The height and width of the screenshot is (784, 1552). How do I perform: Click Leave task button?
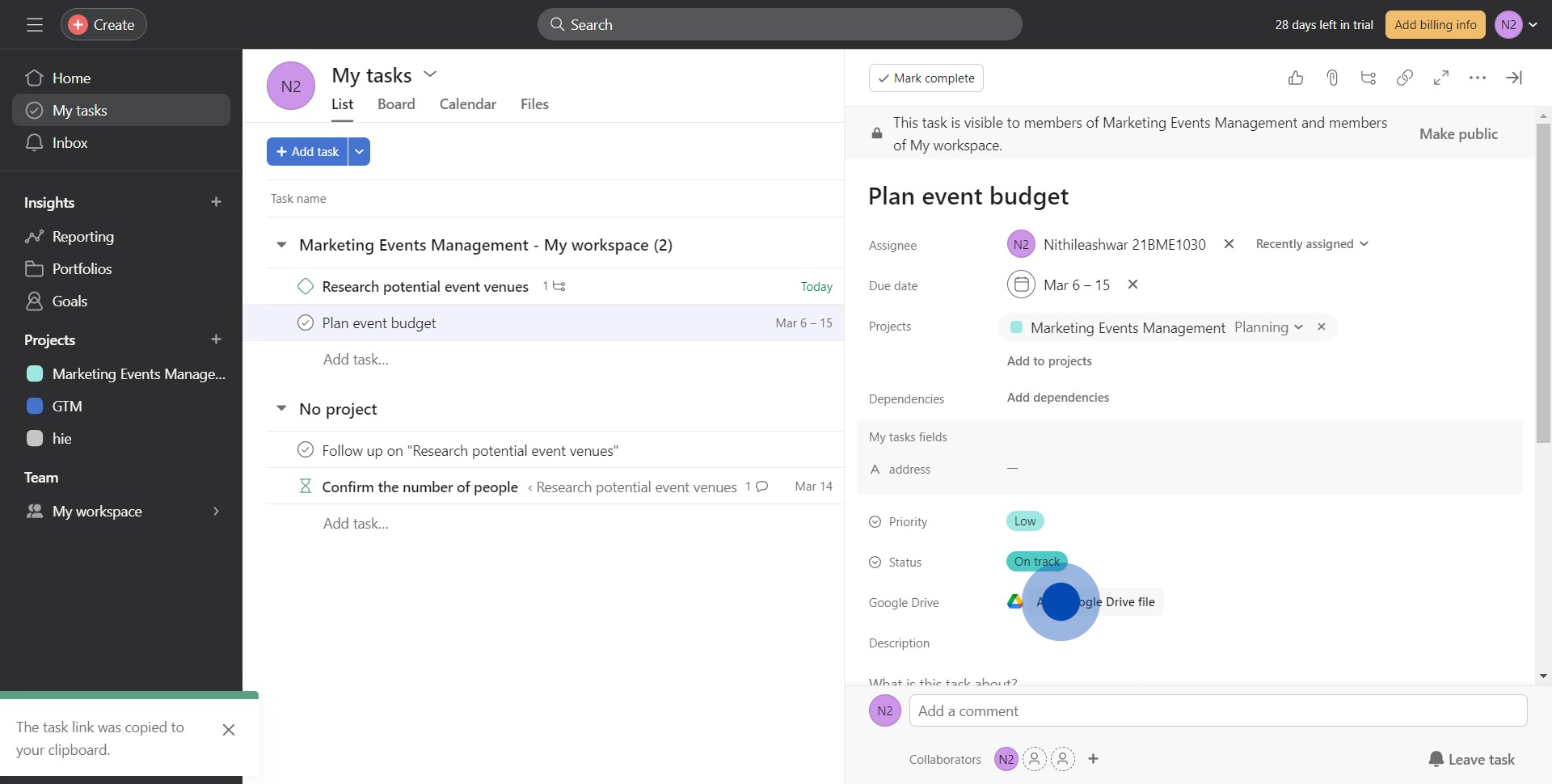coord(1471,759)
